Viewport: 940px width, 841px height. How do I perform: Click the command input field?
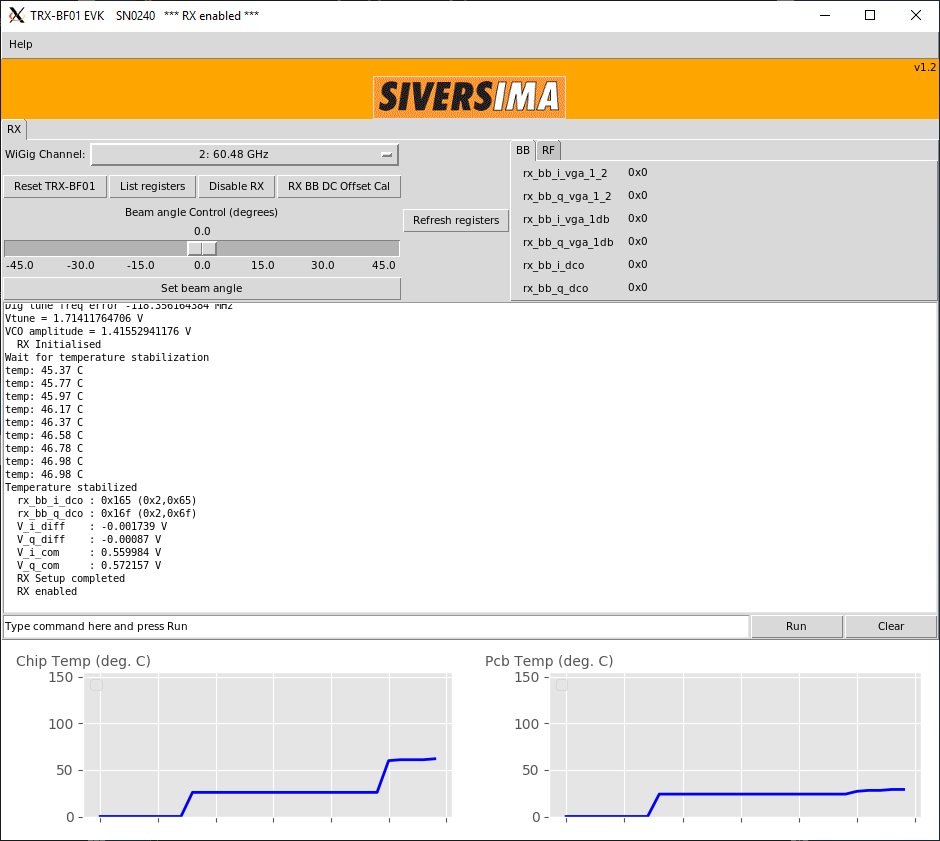(376, 626)
